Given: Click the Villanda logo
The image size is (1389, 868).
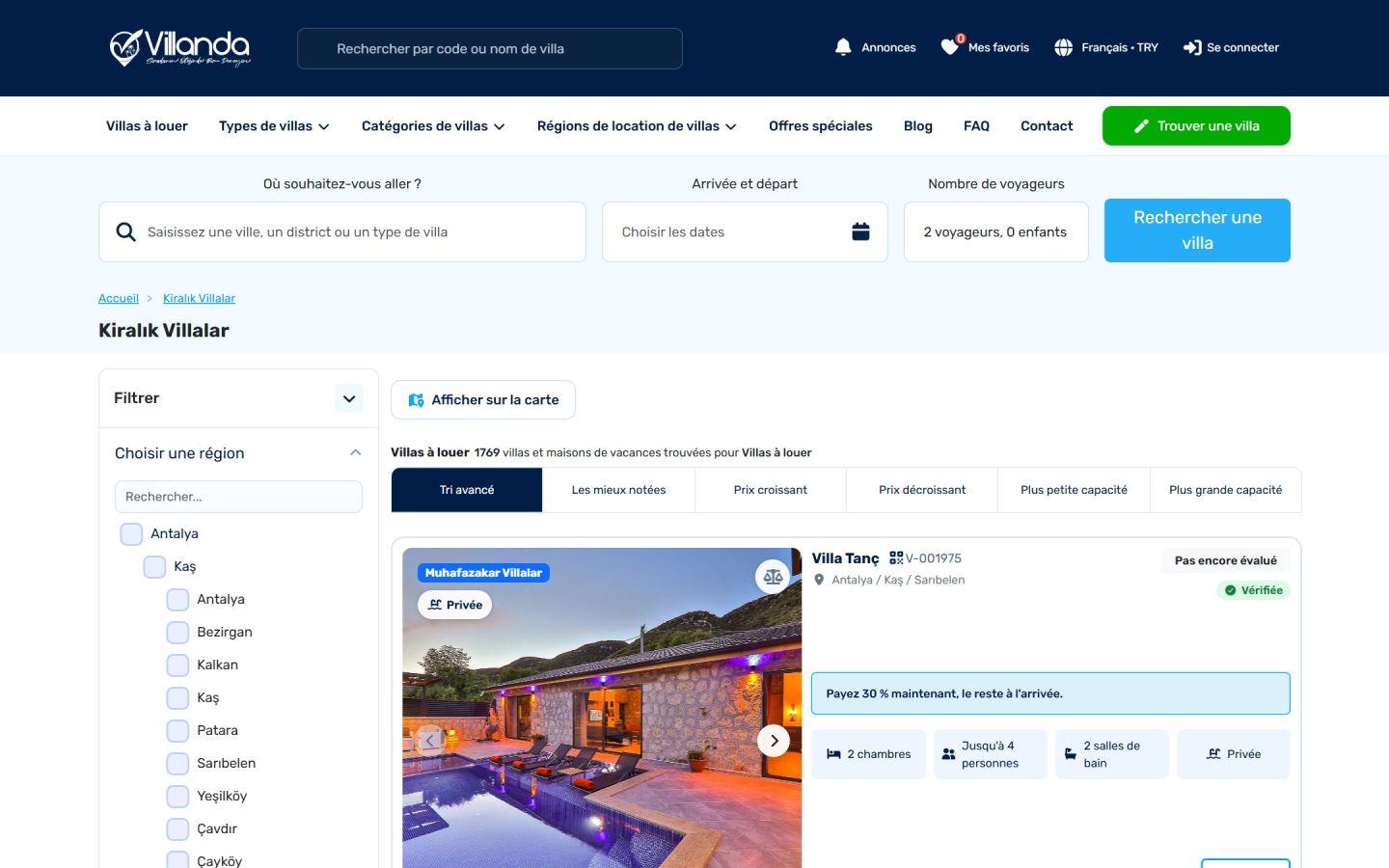Looking at the screenshot, I should pos(179,48).
